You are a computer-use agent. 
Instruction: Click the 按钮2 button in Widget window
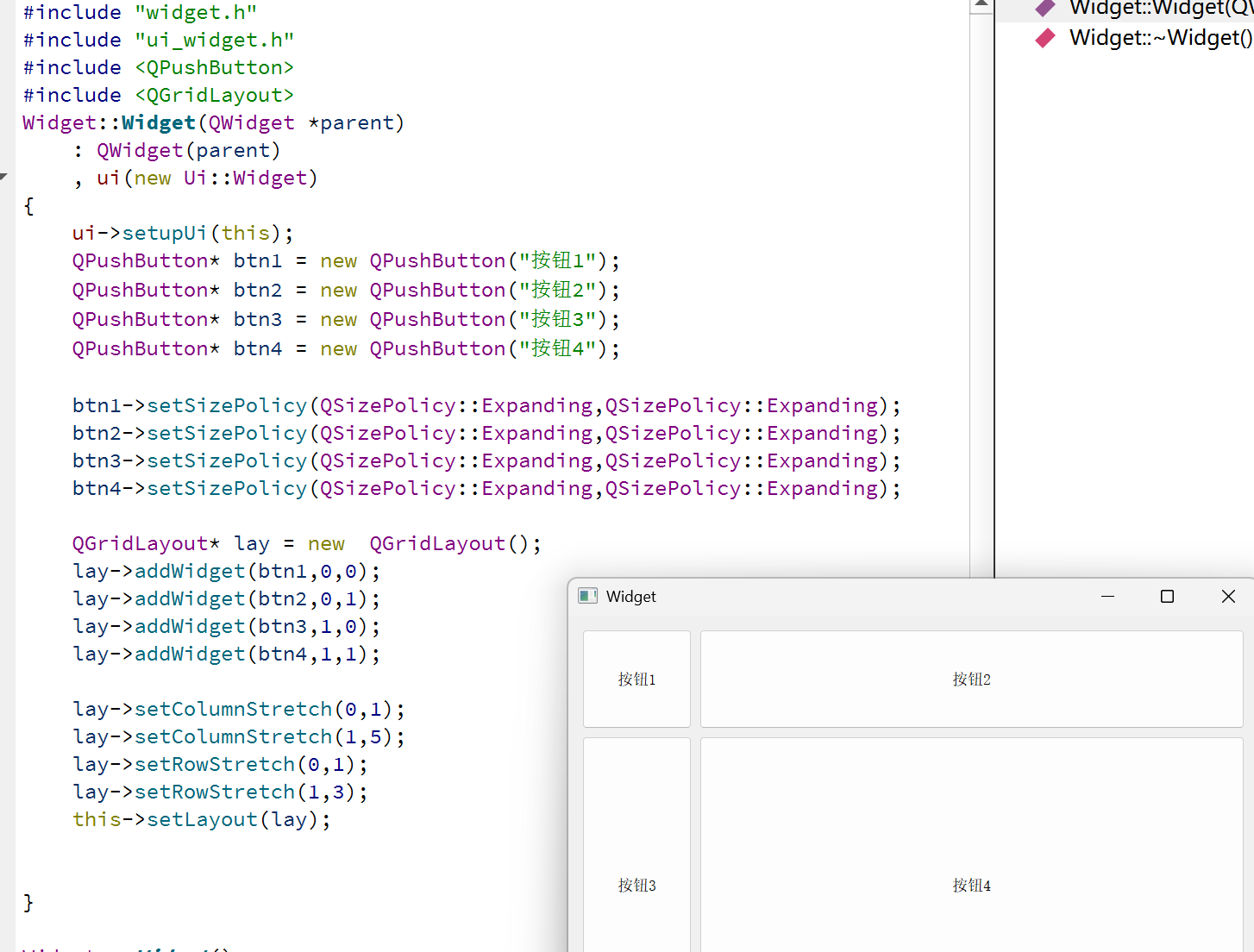971,679
